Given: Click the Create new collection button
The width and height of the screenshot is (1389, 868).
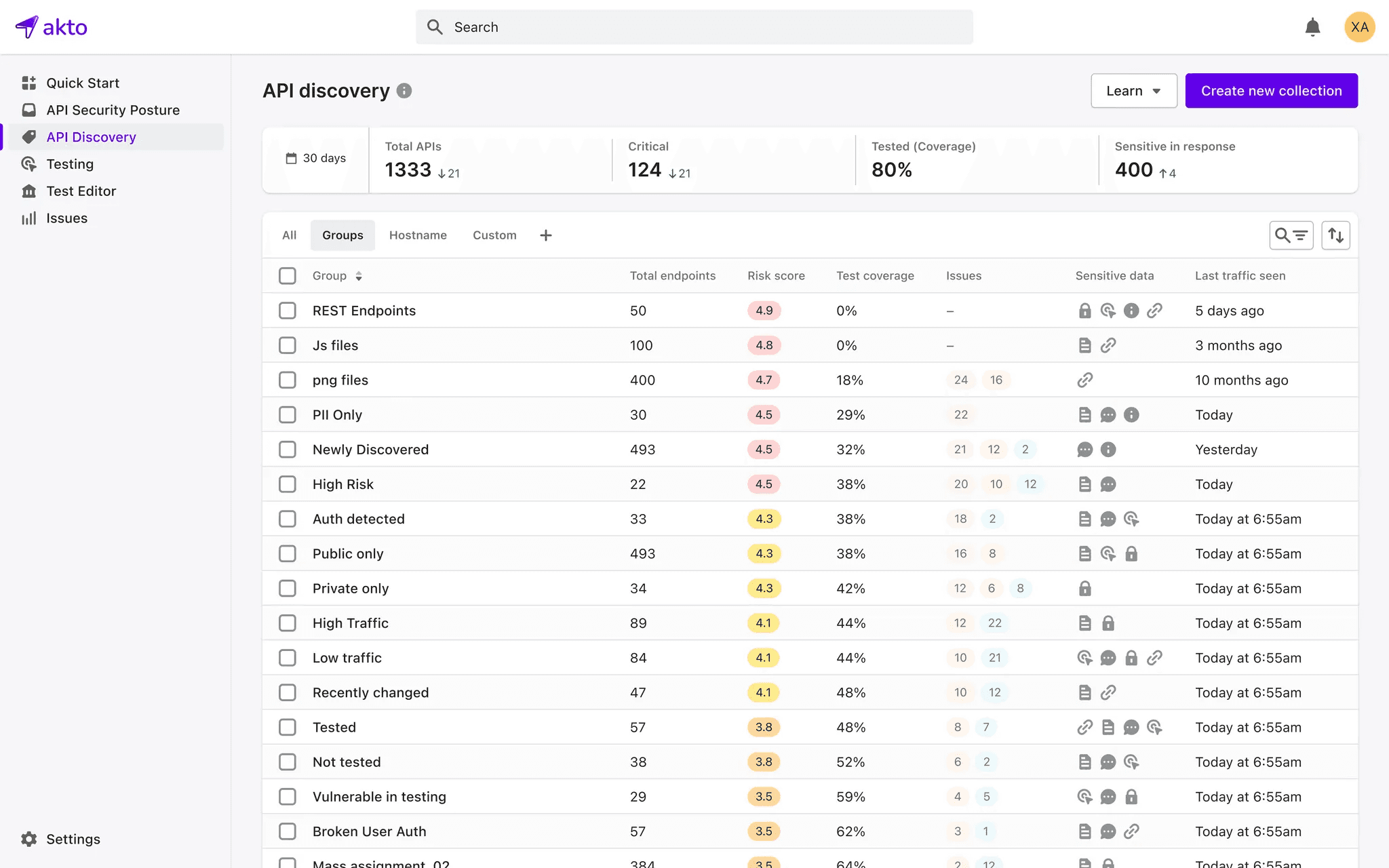Looking at the screenshot, I should [x=1271, y=90].
